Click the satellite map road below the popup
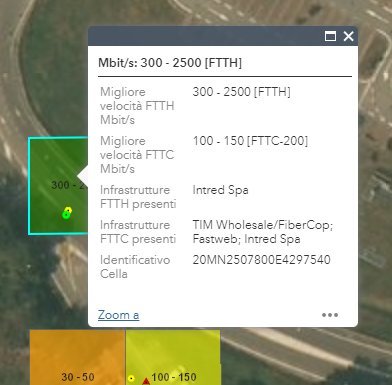This screenshot has height=385, width=392. pos(300,350)
